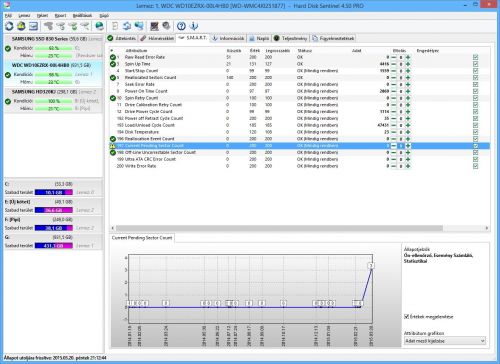Click green status icon of SAMSUNG SSD 830 disk

[8, 48]
